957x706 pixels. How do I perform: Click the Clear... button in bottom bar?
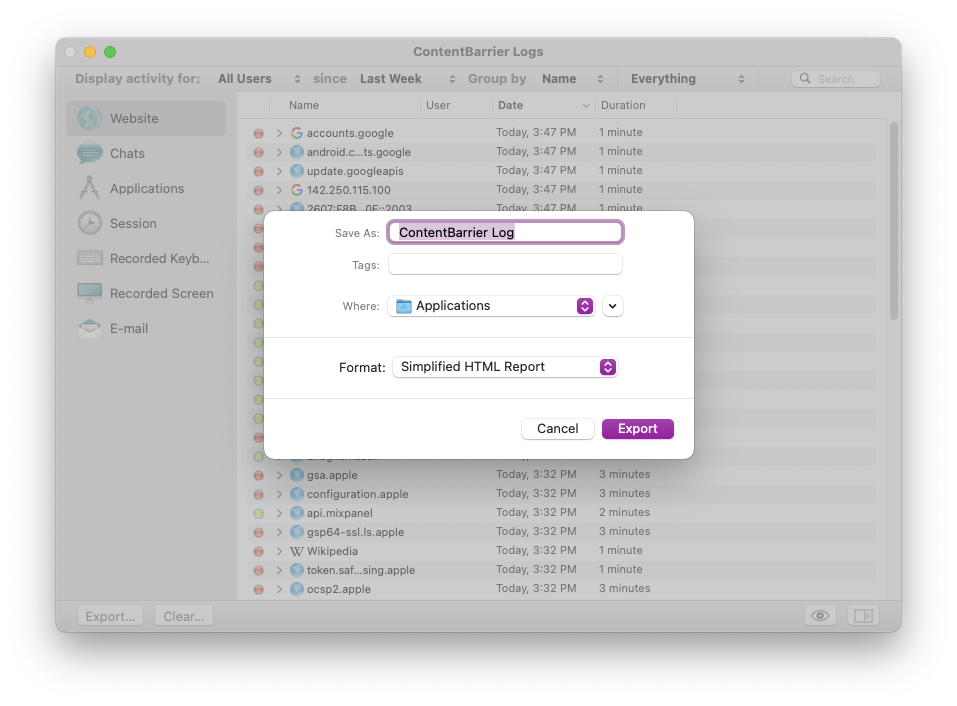184,616
